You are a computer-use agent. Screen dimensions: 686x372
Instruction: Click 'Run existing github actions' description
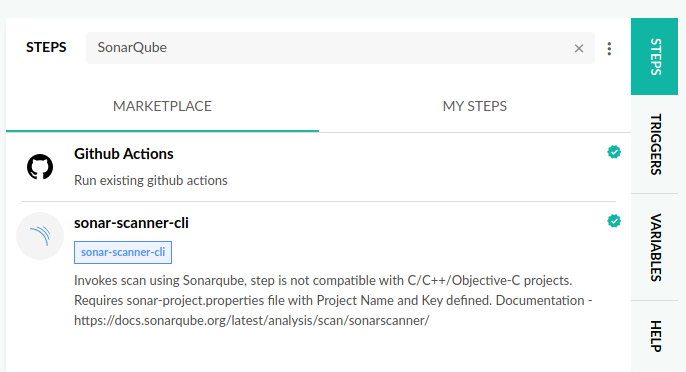click(151, 180)
